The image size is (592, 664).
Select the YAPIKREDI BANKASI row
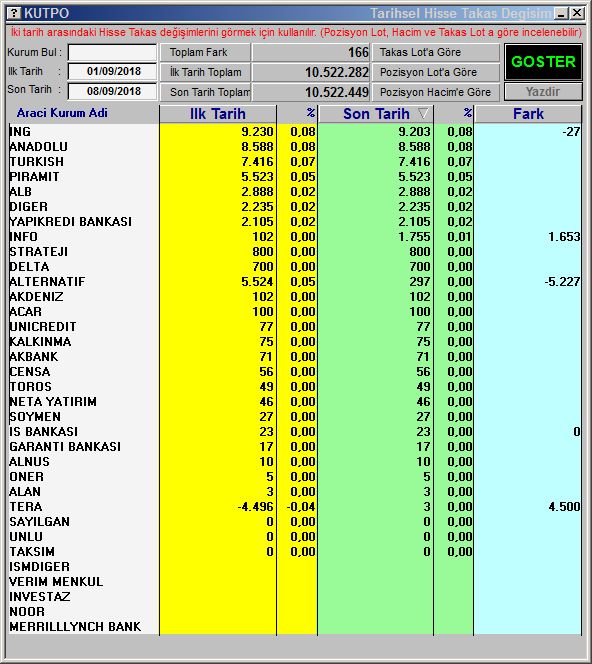click(295, 221)
